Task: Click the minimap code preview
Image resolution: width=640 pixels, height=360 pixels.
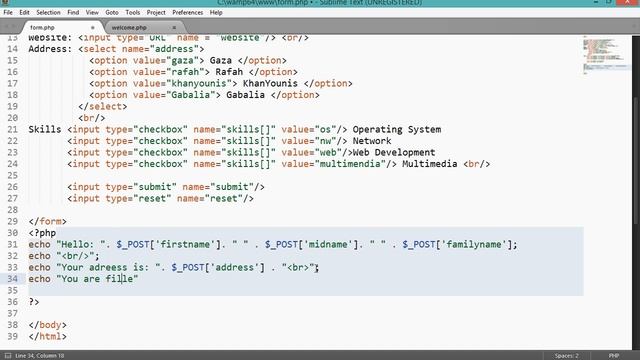Action: pyautogui.click(x=606, y=56)
